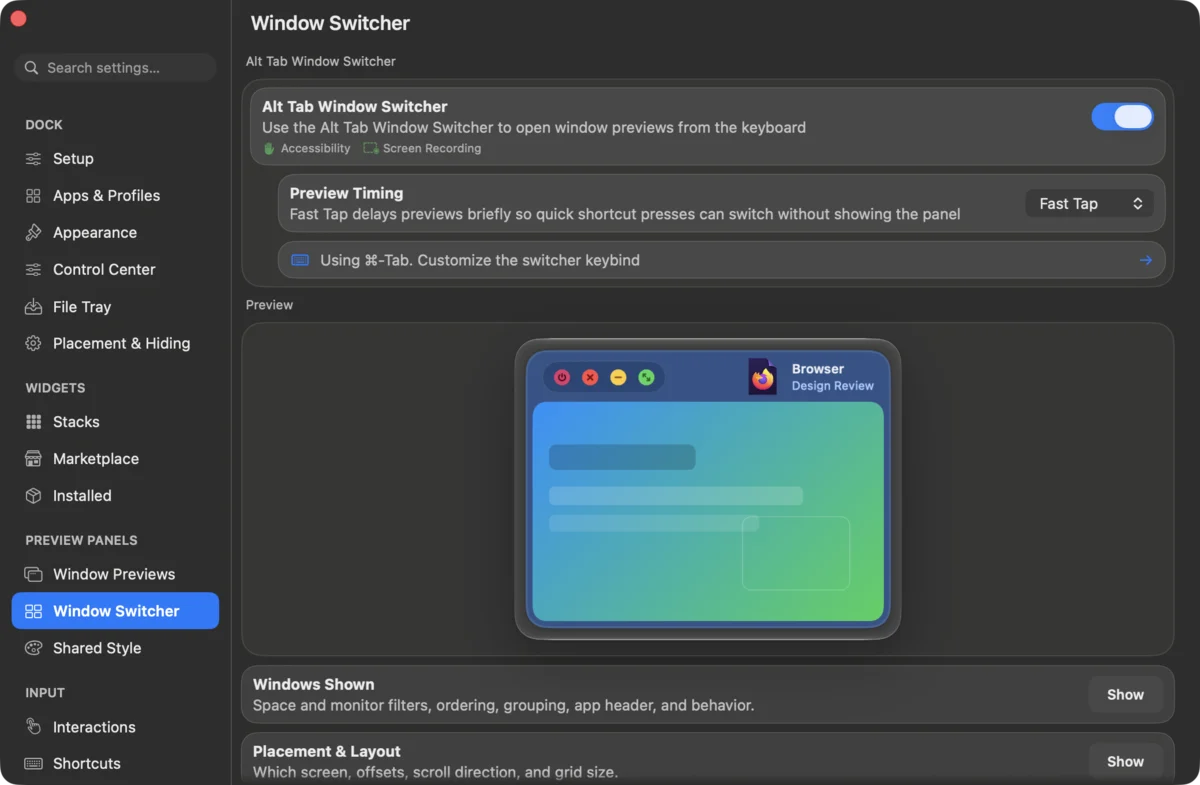The width and height of the screenshot is (1200, 785).
Task: Click the window preview thumbnail
Action: pyautogui.click(x=708, y=512)
